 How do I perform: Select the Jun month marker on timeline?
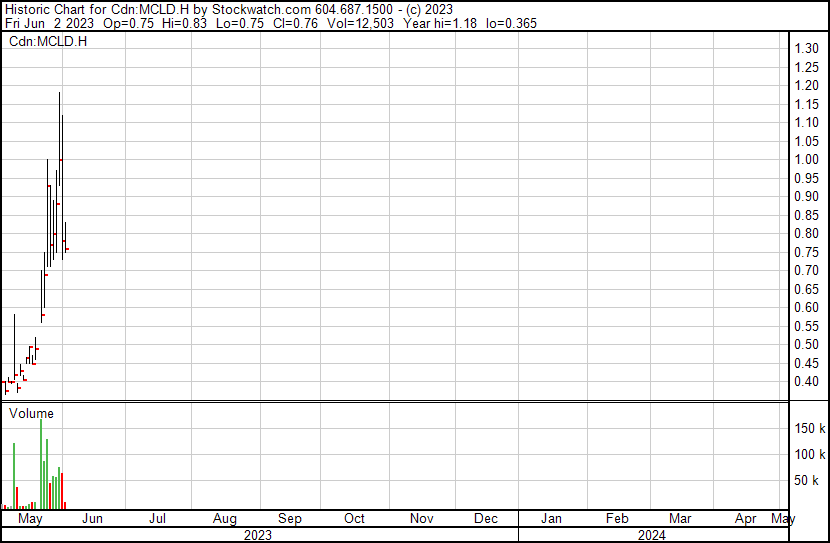(x=91, y=519)
